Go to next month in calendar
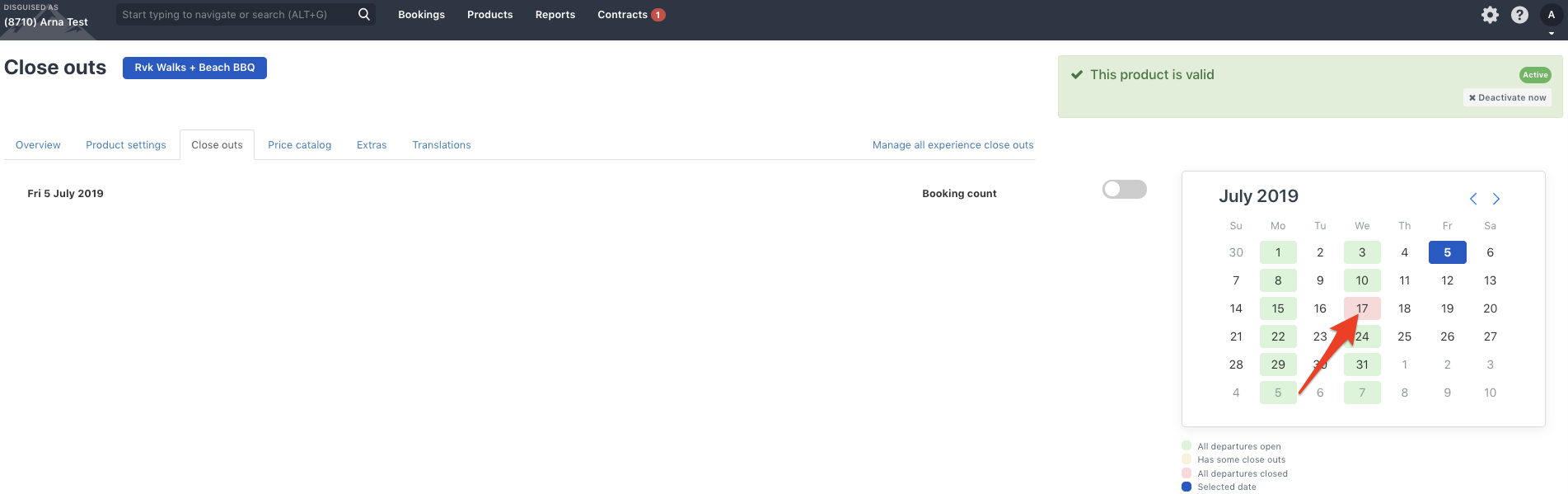 1496,199
